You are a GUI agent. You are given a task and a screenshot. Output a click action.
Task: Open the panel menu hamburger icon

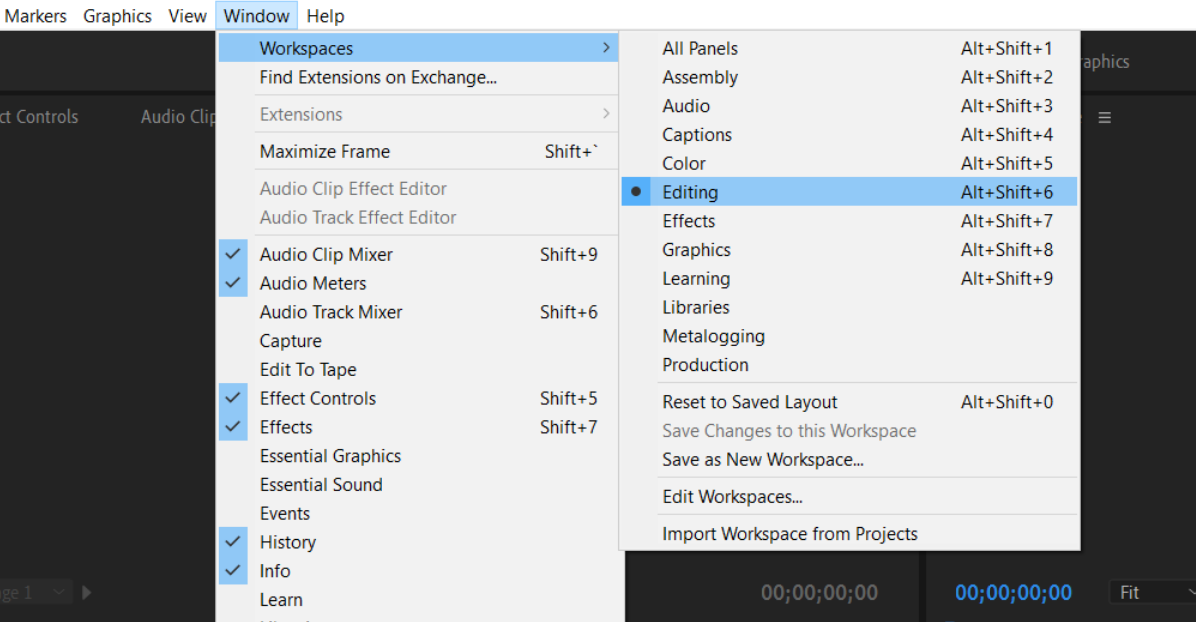coord(1105,118)
